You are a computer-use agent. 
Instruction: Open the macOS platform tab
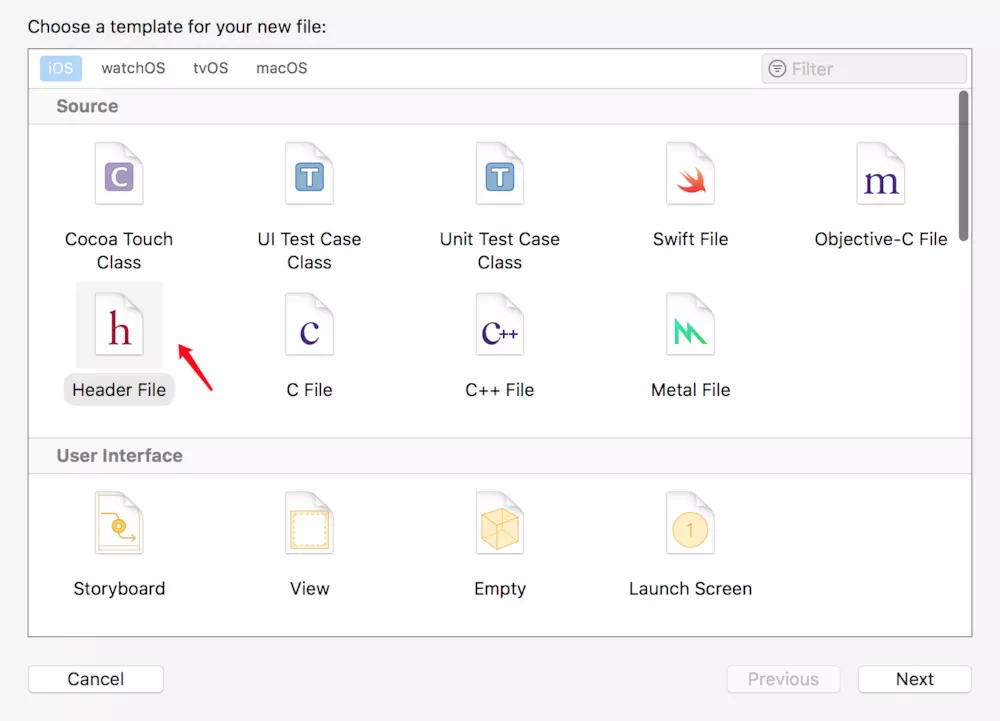(282, 68)
